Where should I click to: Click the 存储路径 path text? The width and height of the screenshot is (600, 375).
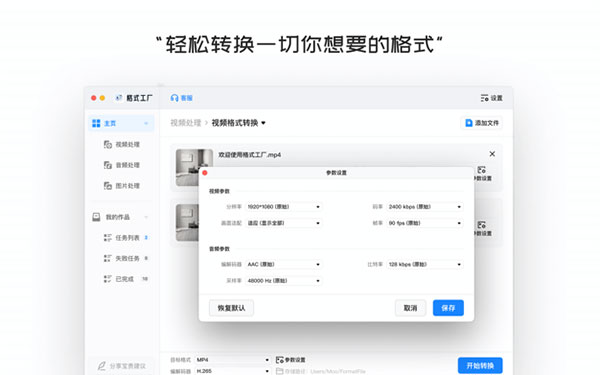point(325,371)
